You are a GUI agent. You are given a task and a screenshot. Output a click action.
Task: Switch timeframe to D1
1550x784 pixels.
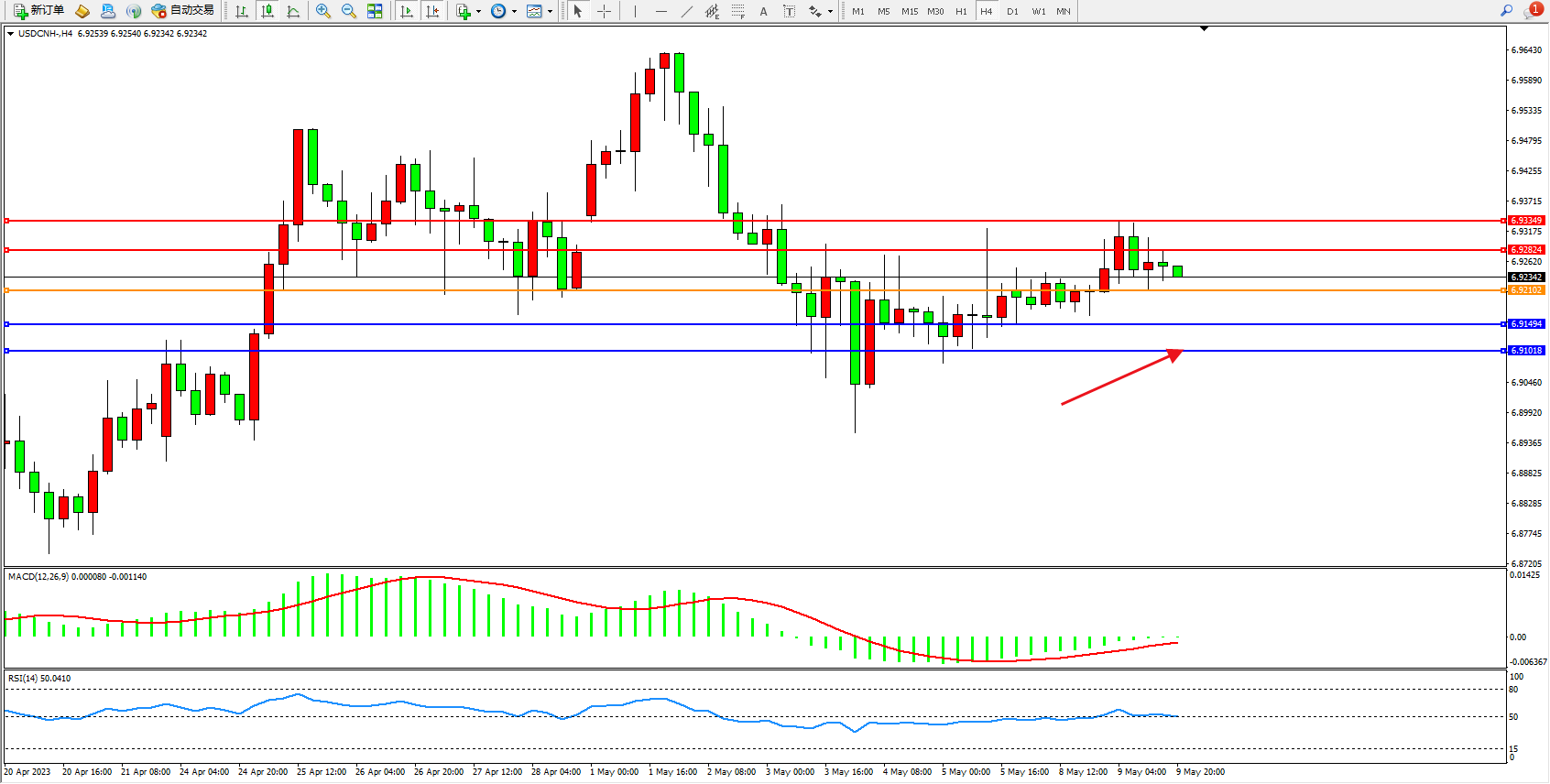[x=1012, y=11]
